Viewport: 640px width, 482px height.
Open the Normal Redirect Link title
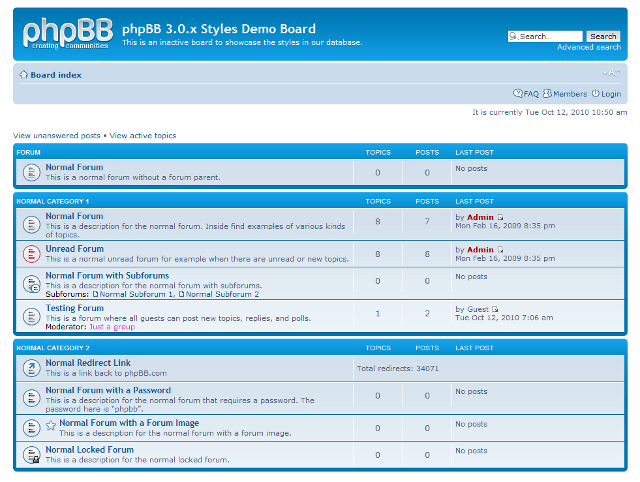pyautogui.click(x=88, y=363)
